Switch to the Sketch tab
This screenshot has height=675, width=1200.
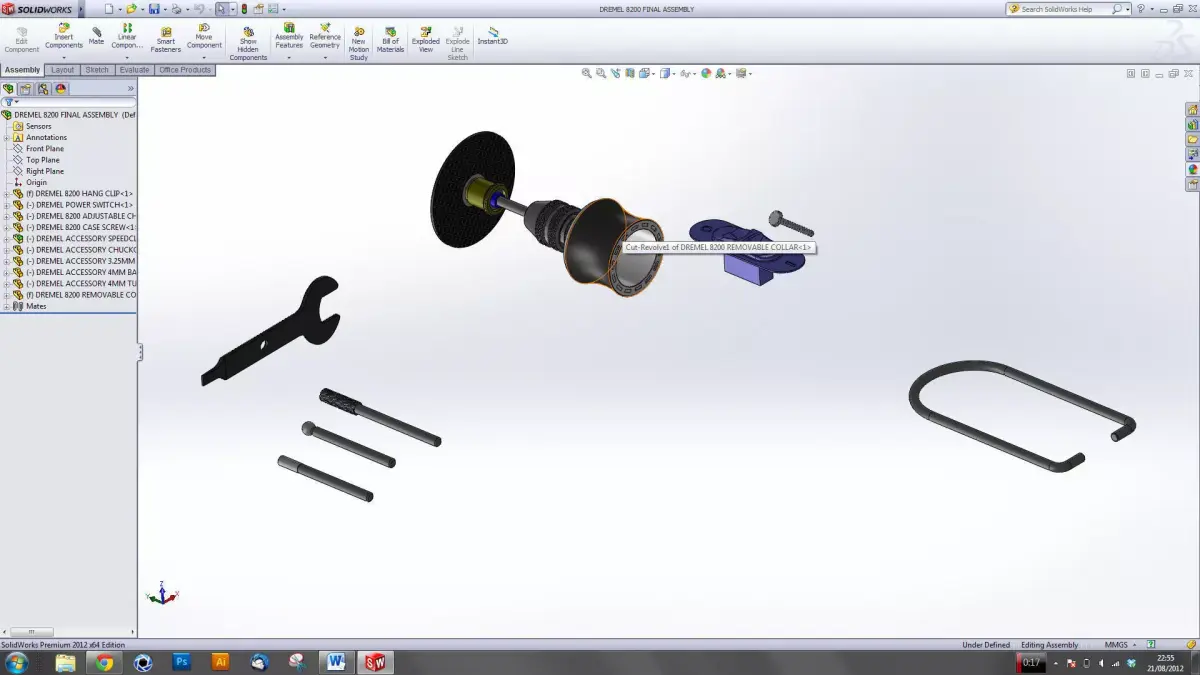(97, 70)
